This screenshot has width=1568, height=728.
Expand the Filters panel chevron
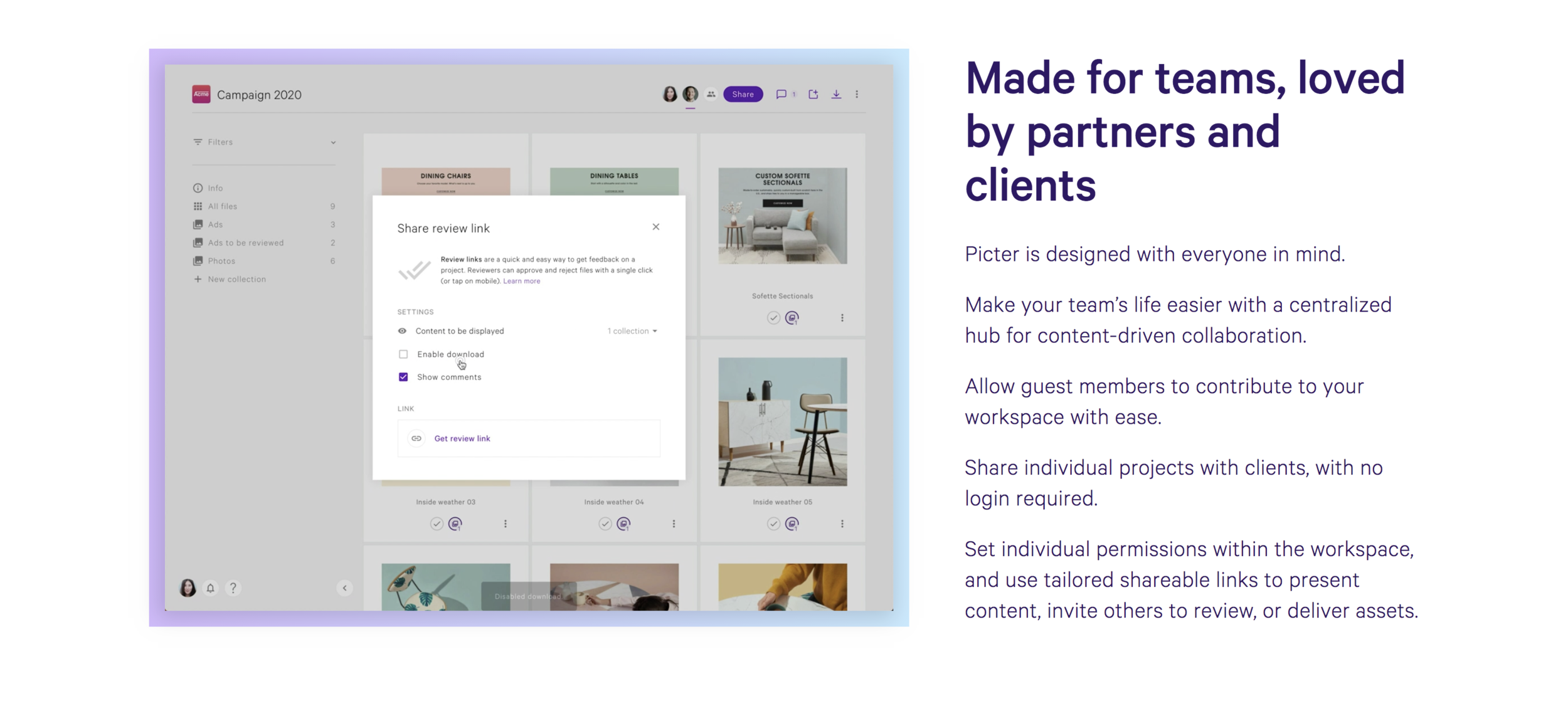pos(333,142)
